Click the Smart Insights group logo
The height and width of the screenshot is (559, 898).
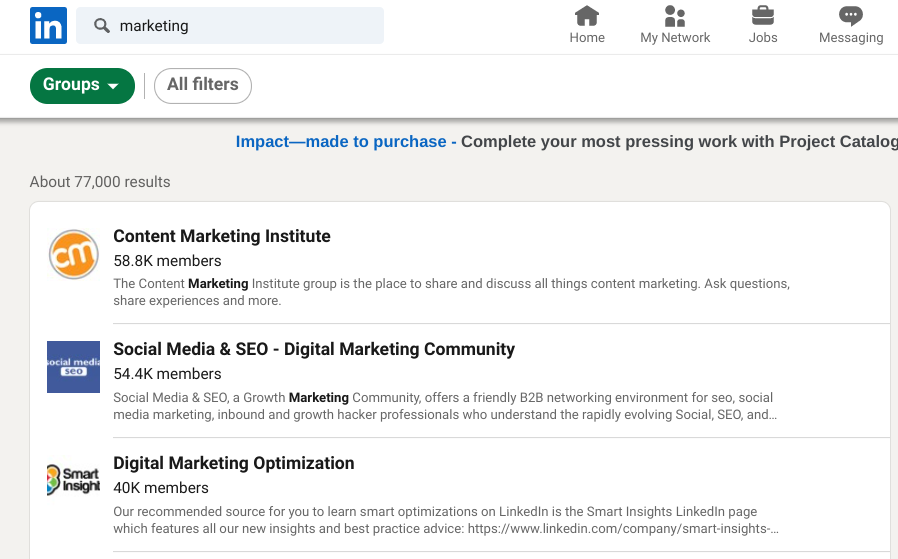click(73, 480)
